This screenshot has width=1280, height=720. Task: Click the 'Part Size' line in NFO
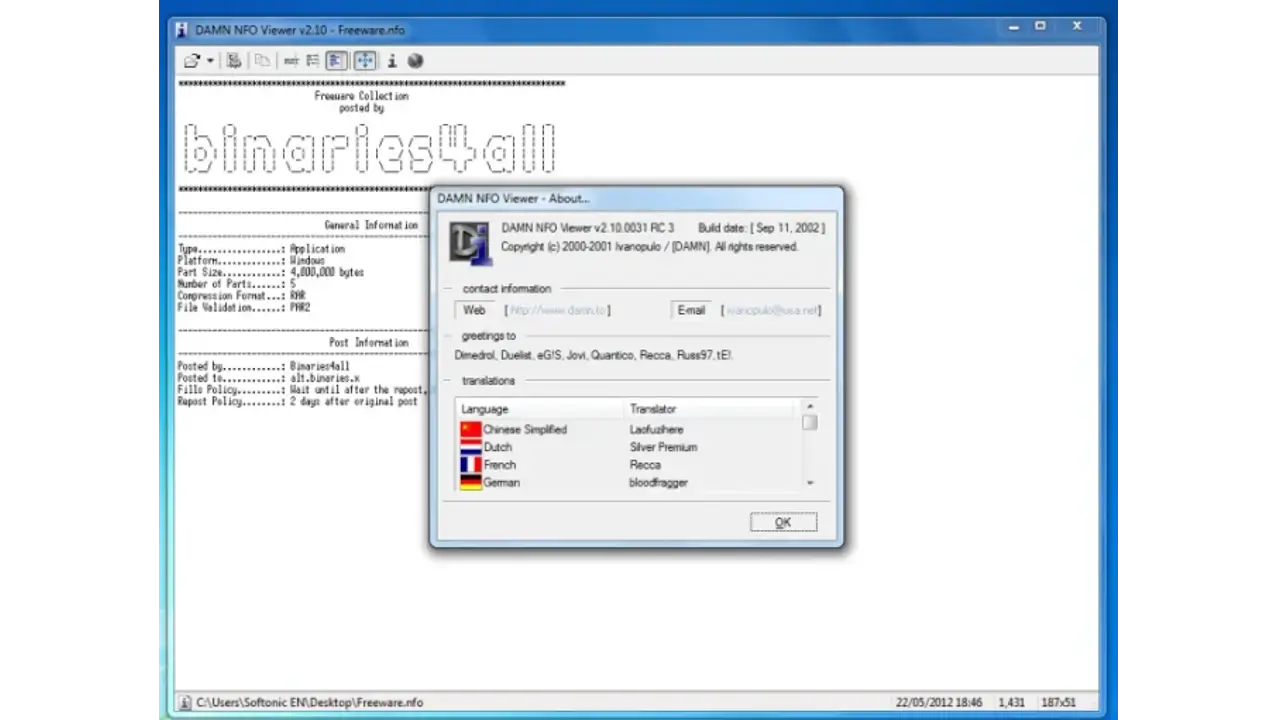pos(271,272)
